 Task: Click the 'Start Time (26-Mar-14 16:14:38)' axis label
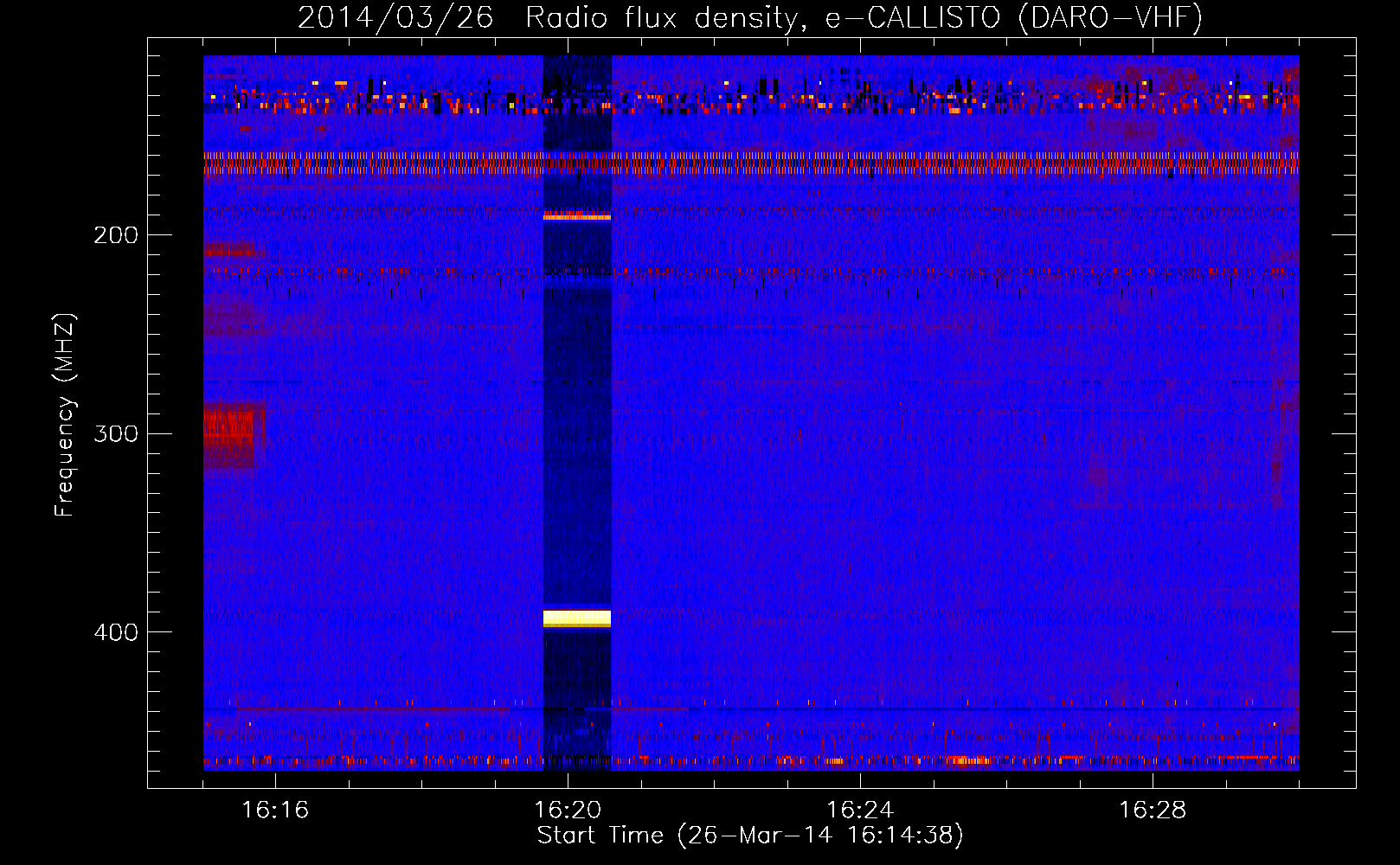750,836
